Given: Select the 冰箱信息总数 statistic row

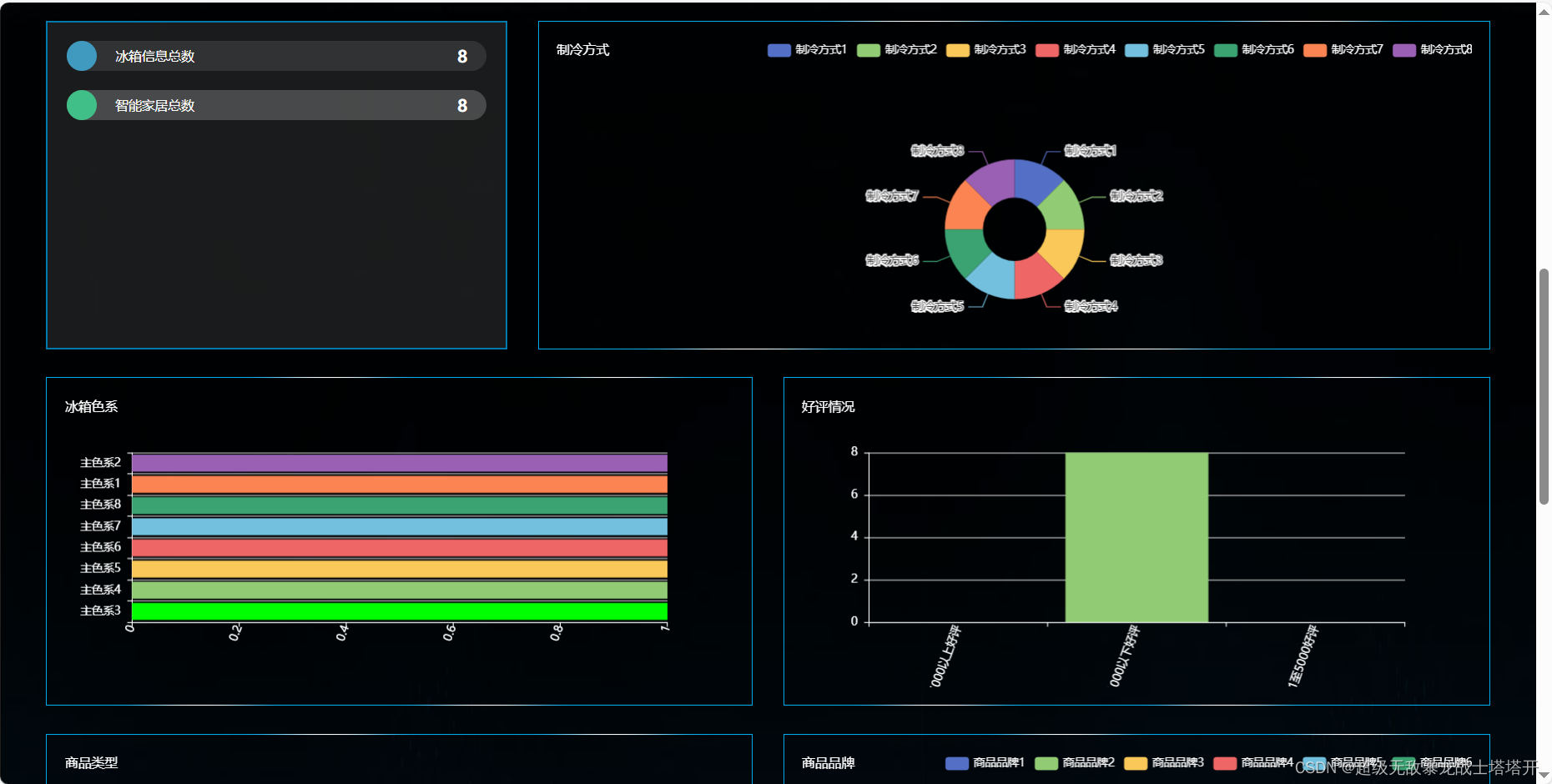Looking at the screenshot, I should pos(276,56).
